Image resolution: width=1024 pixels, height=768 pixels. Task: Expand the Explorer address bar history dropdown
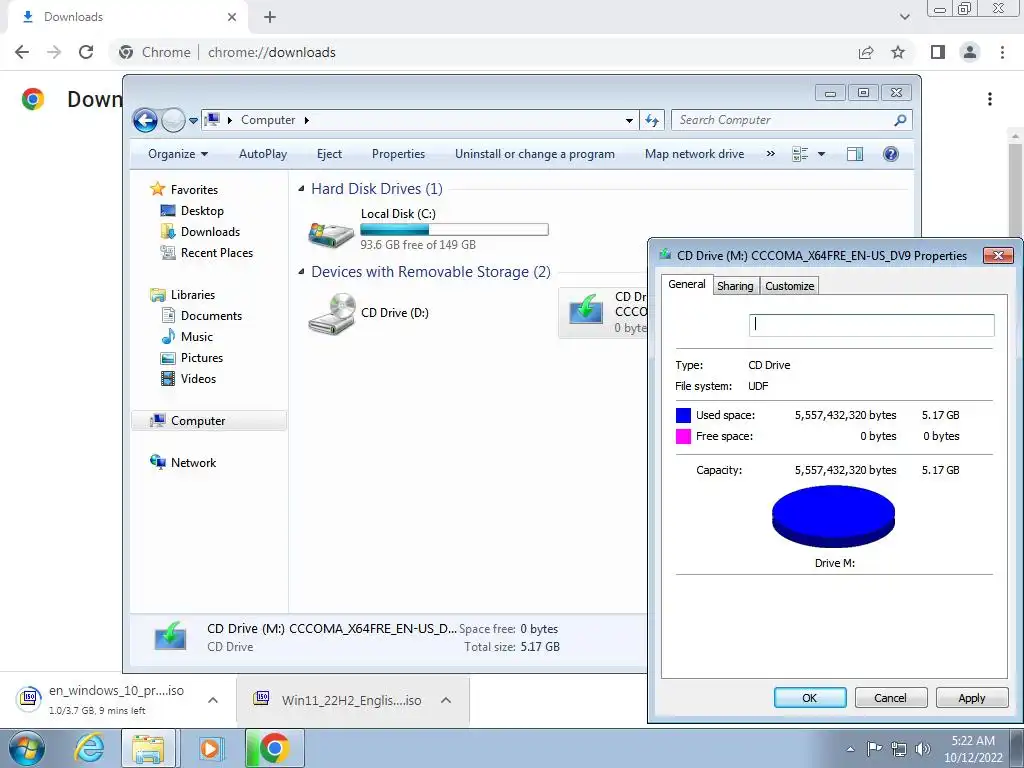629,120
